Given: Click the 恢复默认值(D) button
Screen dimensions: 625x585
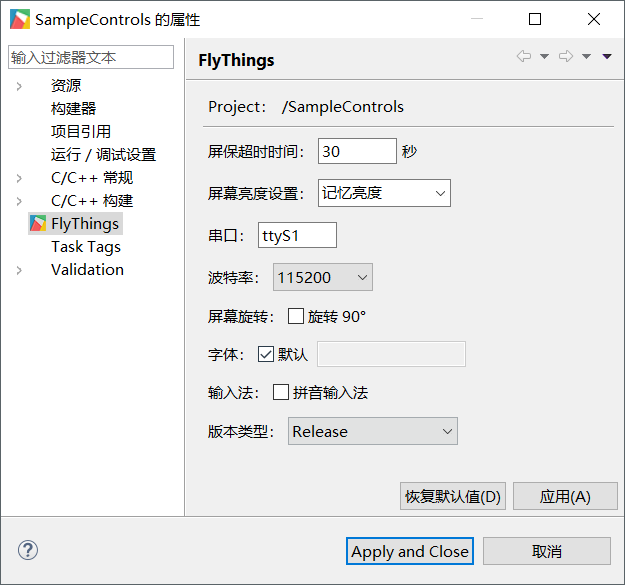Looking at the screenshot, I should coord(453,496).
